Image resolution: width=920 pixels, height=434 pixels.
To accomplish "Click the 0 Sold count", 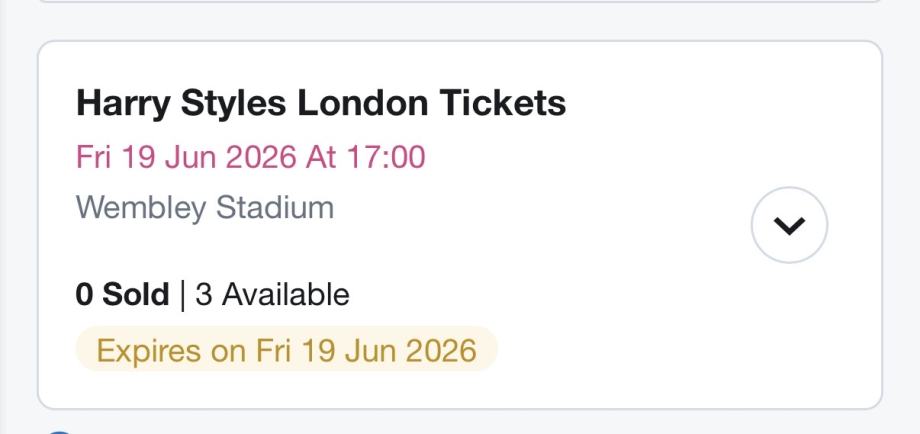I will 122,295.
